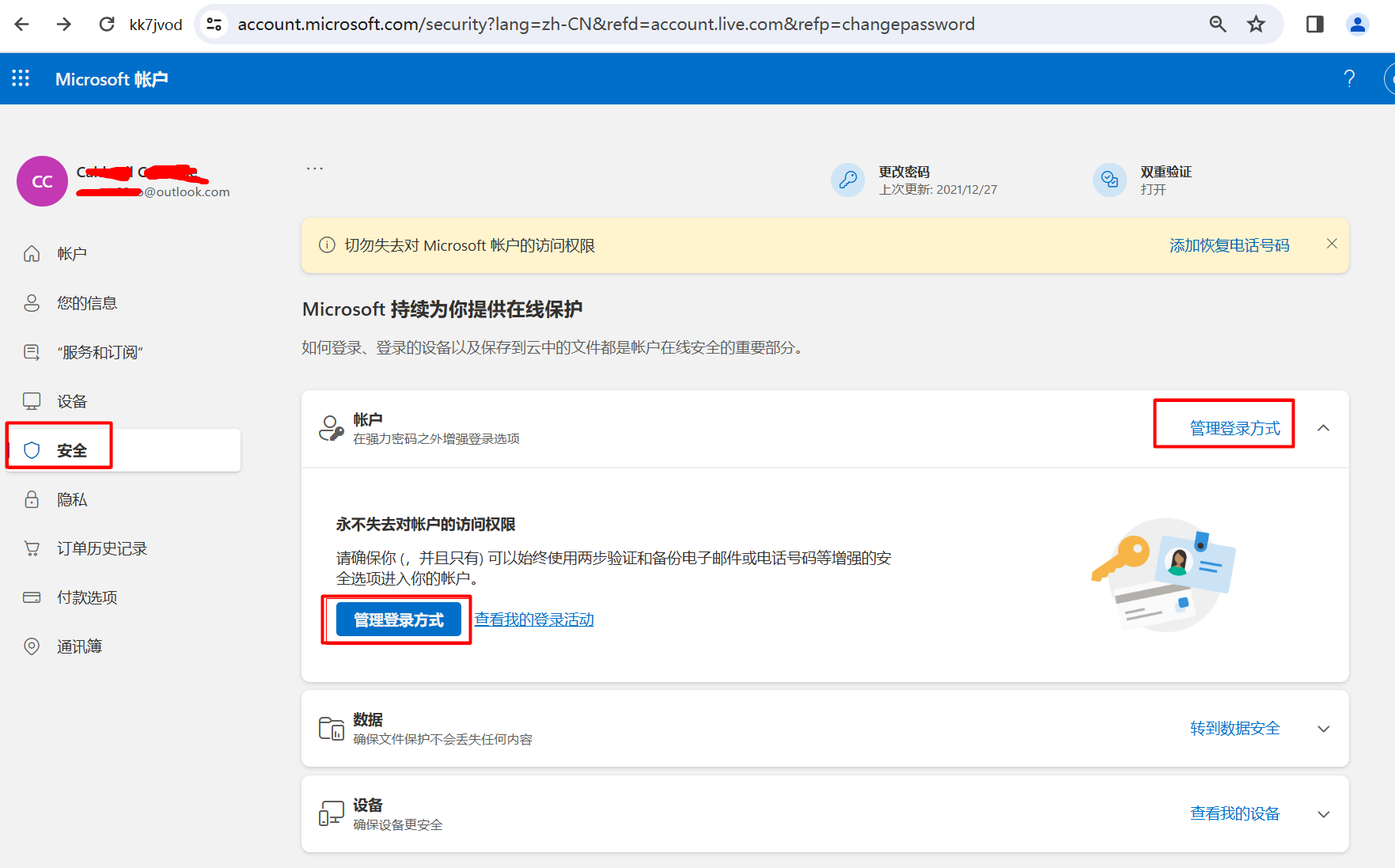This screenshot has width=1395, height=868.
Task: Click the two-step verification icon 双重验证
Action: point(1109,180)
